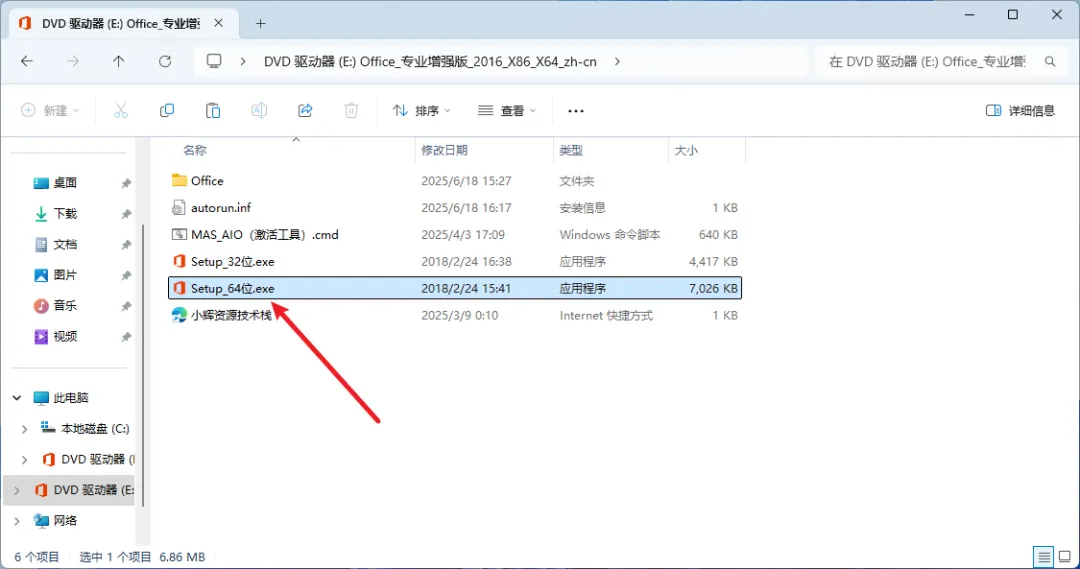Switch to details list view icon in status bar

1043,557
